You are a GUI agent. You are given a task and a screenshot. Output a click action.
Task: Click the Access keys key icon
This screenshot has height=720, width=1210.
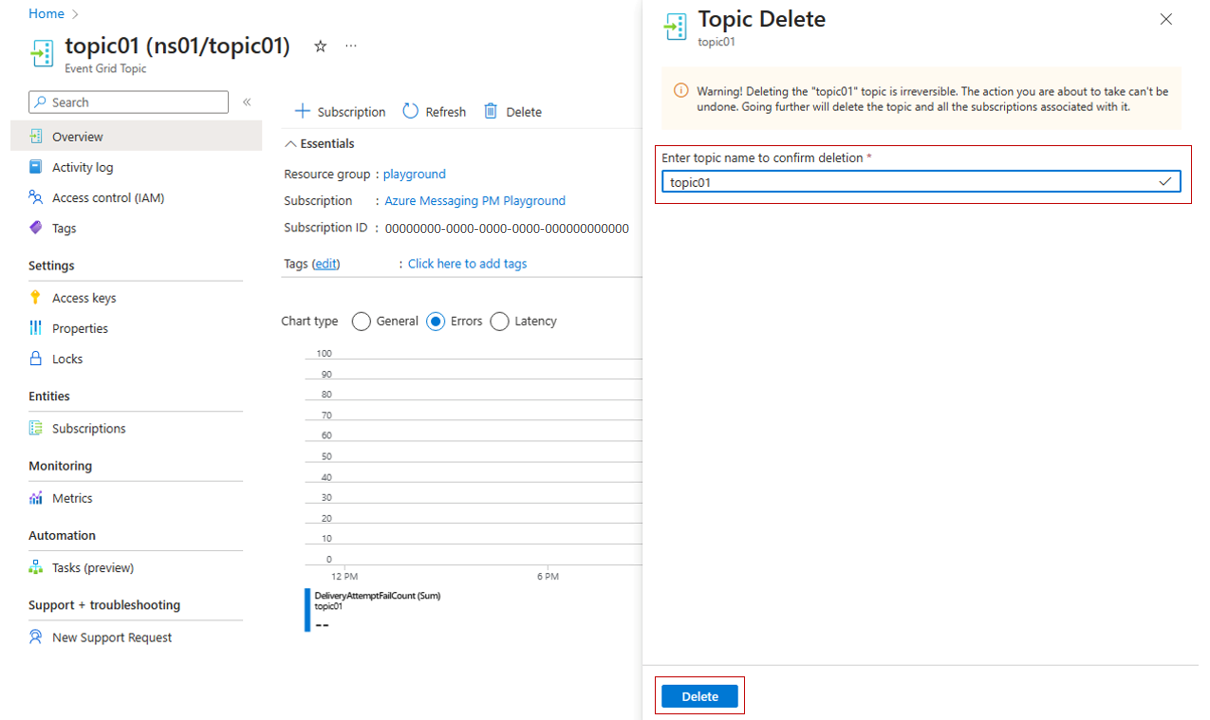[x=36, y=298]
